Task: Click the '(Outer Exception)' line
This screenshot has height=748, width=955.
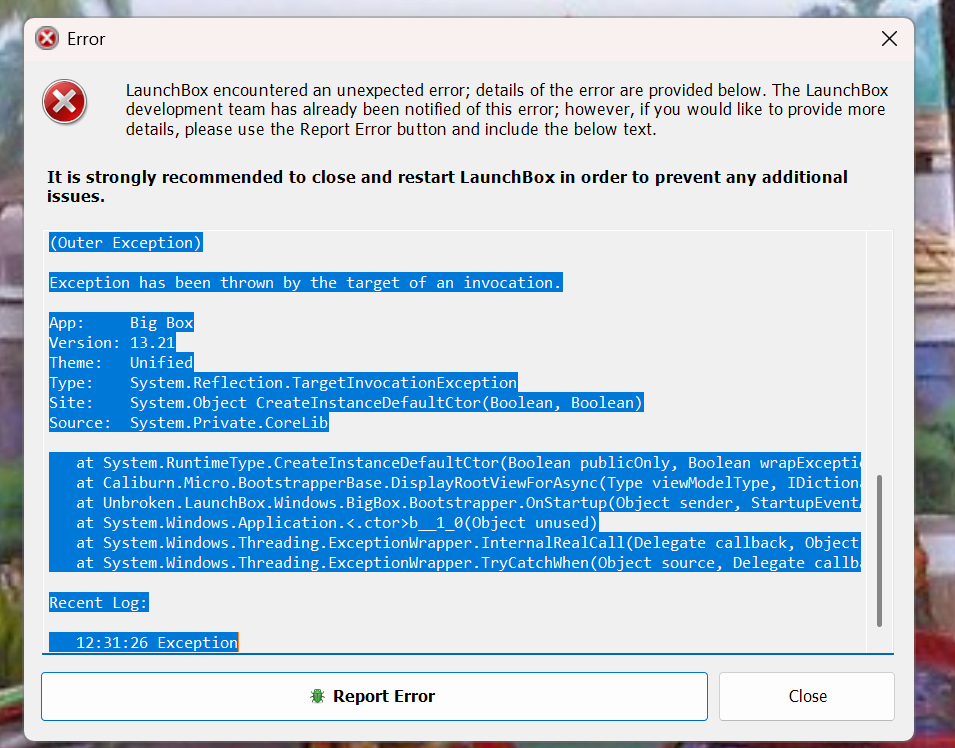Action: [x=125, y=242]
